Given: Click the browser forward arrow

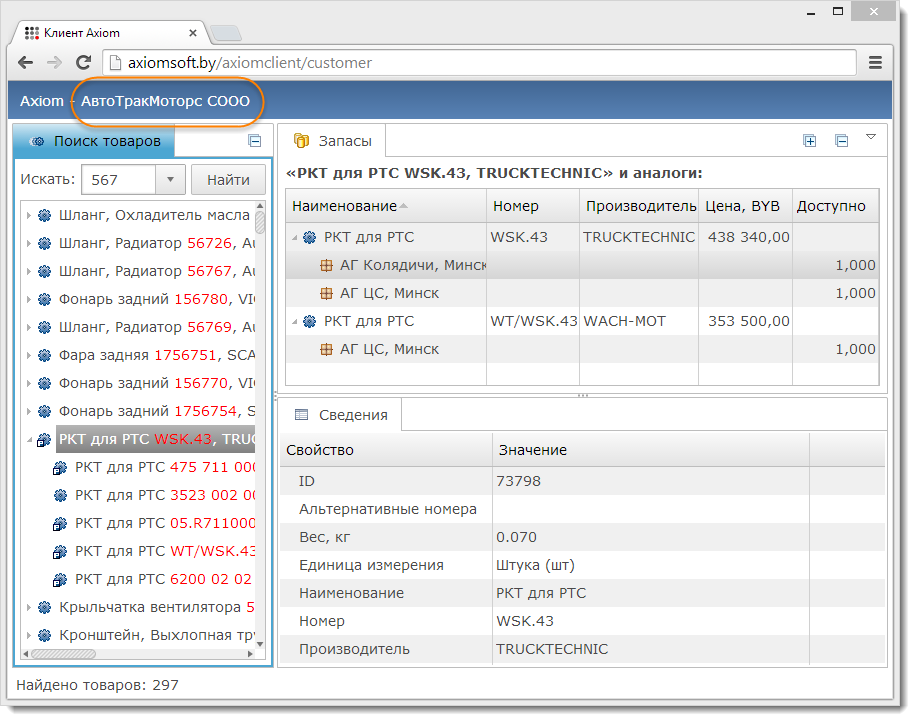Looking at the screenshot, I should (54, 62).
